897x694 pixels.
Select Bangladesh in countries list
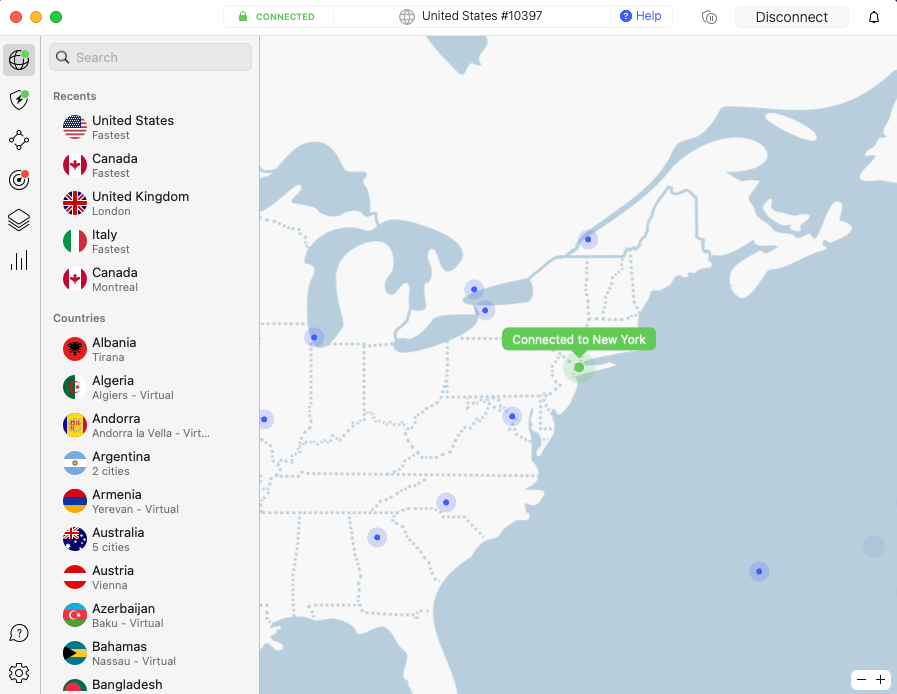(x=152, y=685)
